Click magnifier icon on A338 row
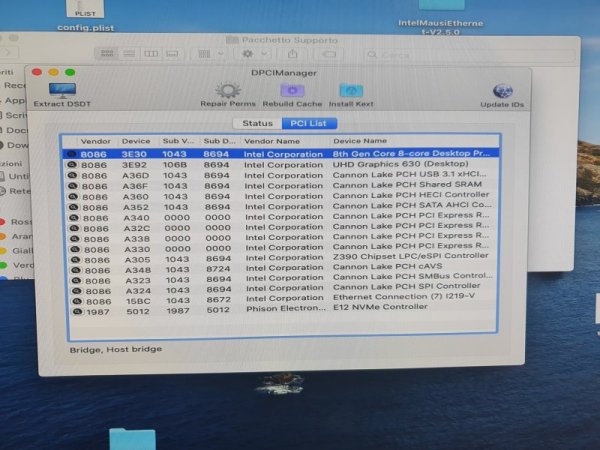 tap(75, 239)
